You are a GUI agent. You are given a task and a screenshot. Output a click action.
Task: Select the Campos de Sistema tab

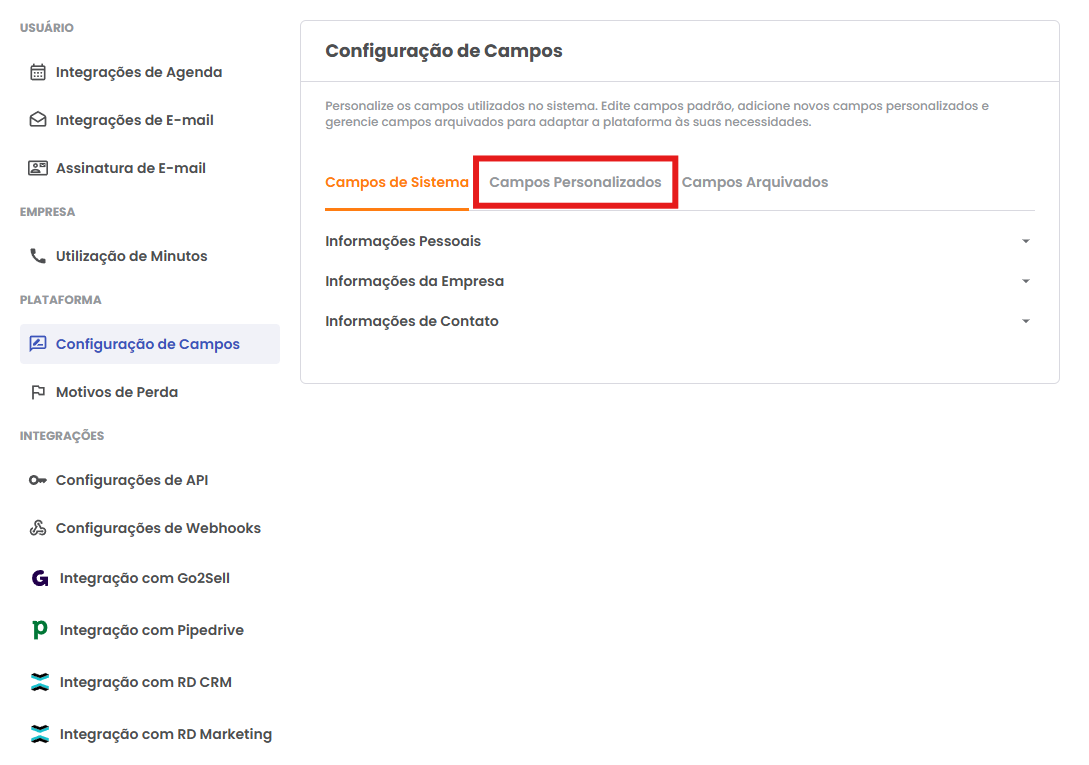click(x=397, y=182)
